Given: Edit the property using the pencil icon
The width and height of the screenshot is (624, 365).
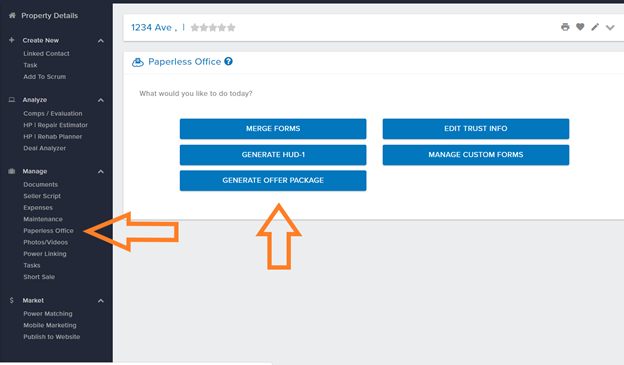Looking at the screenshot, I should 595,27.
